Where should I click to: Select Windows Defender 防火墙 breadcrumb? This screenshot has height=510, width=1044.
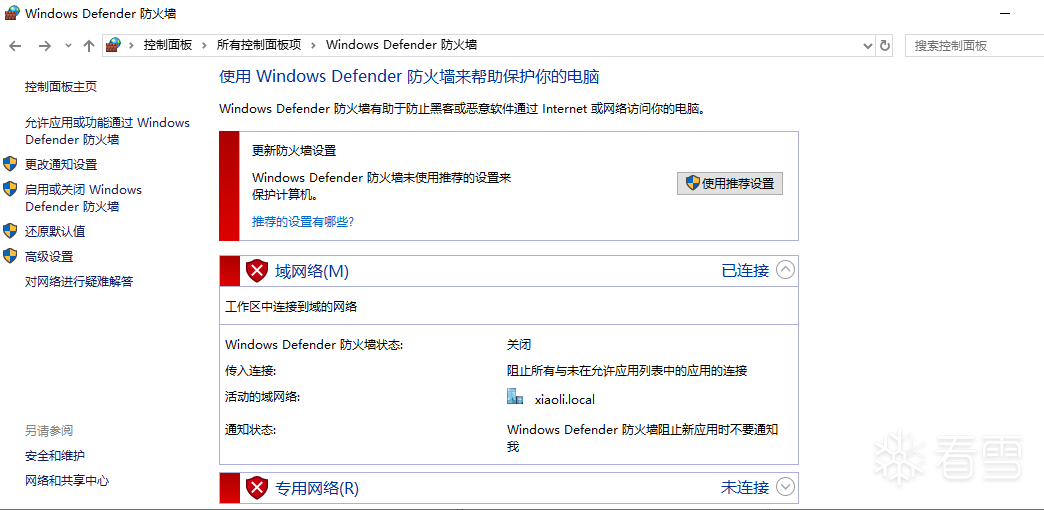401,45
